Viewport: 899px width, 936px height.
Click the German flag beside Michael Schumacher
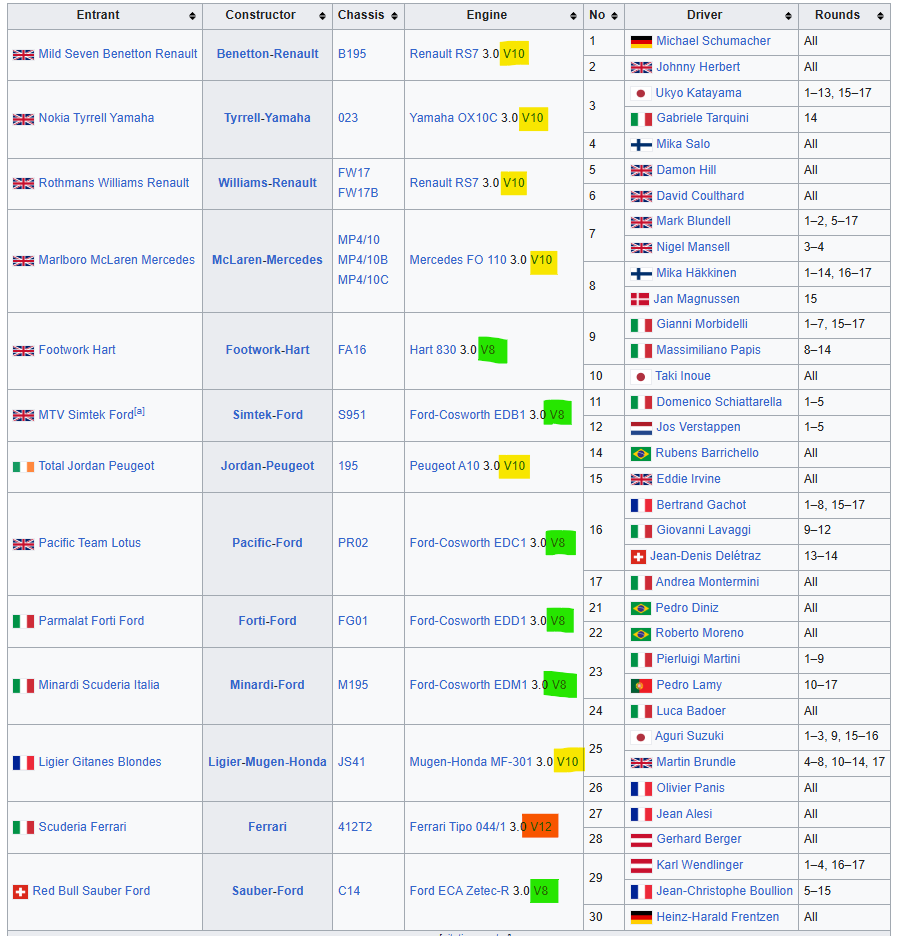pos(641,42)
